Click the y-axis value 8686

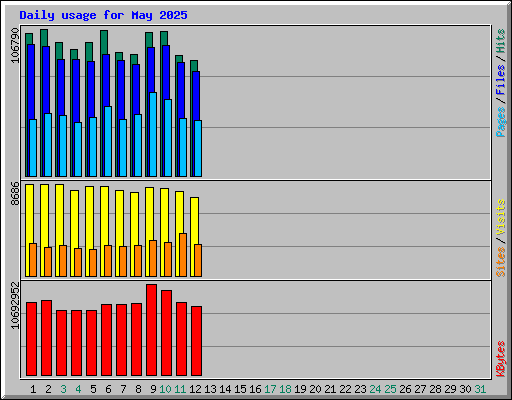coord(15,194)
